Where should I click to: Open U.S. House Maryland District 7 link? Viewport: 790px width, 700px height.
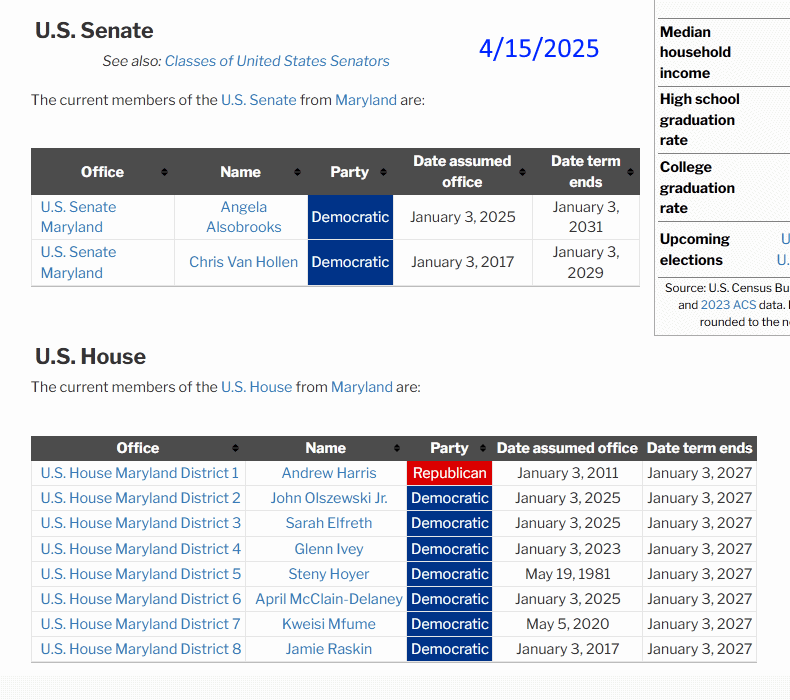point(141,624)
